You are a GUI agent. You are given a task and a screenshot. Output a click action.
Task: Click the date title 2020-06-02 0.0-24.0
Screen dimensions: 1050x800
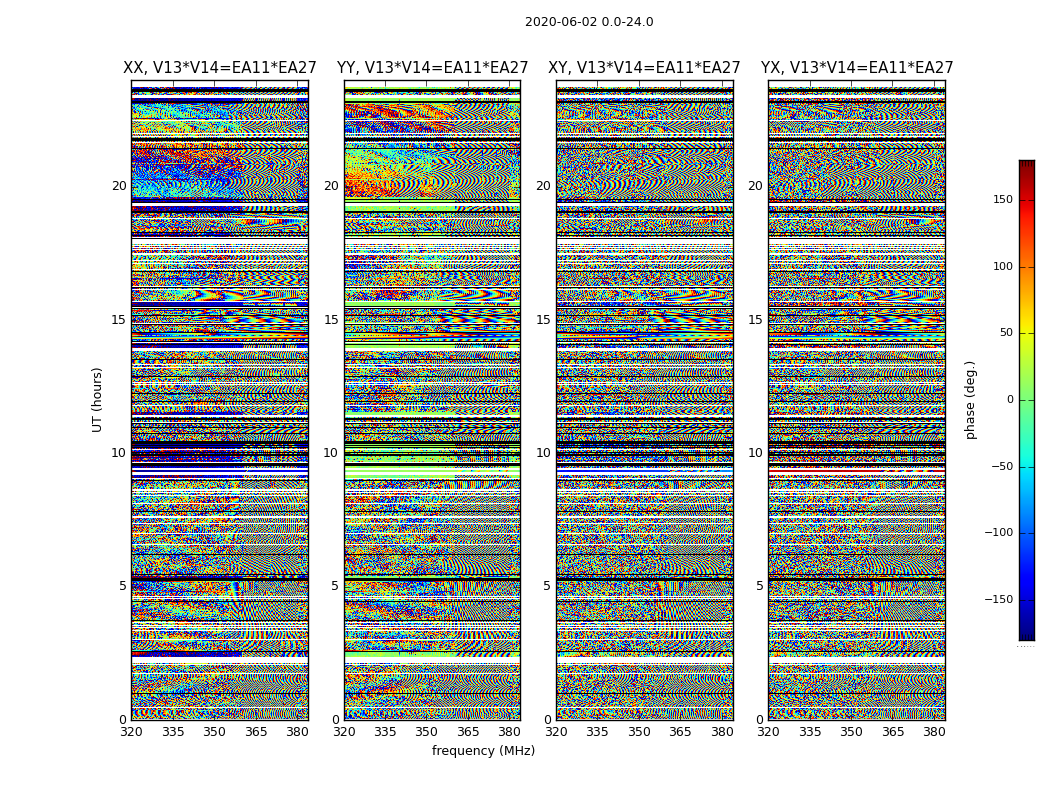point(589,22)
